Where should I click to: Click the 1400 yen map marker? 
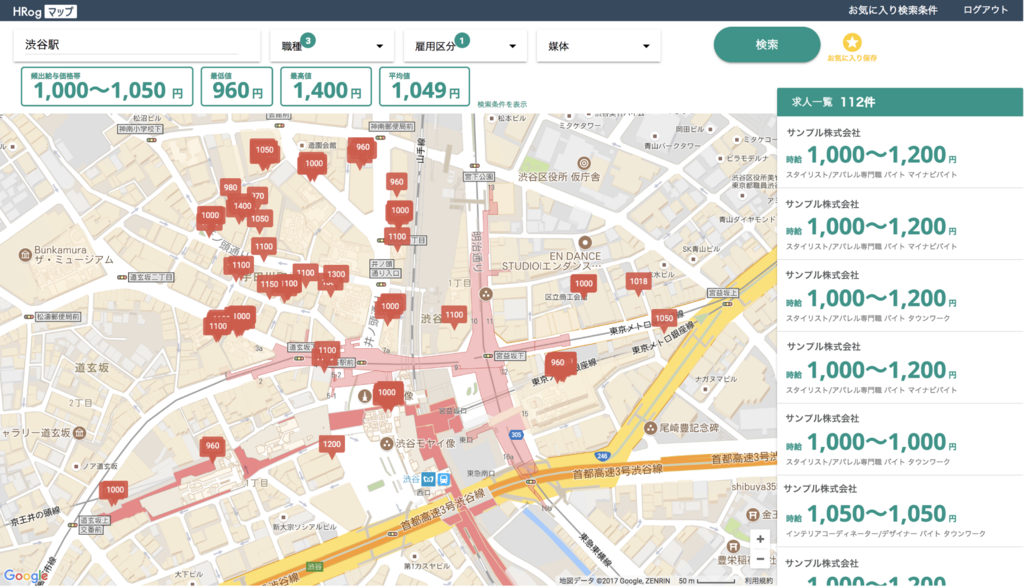click(242, 206)
